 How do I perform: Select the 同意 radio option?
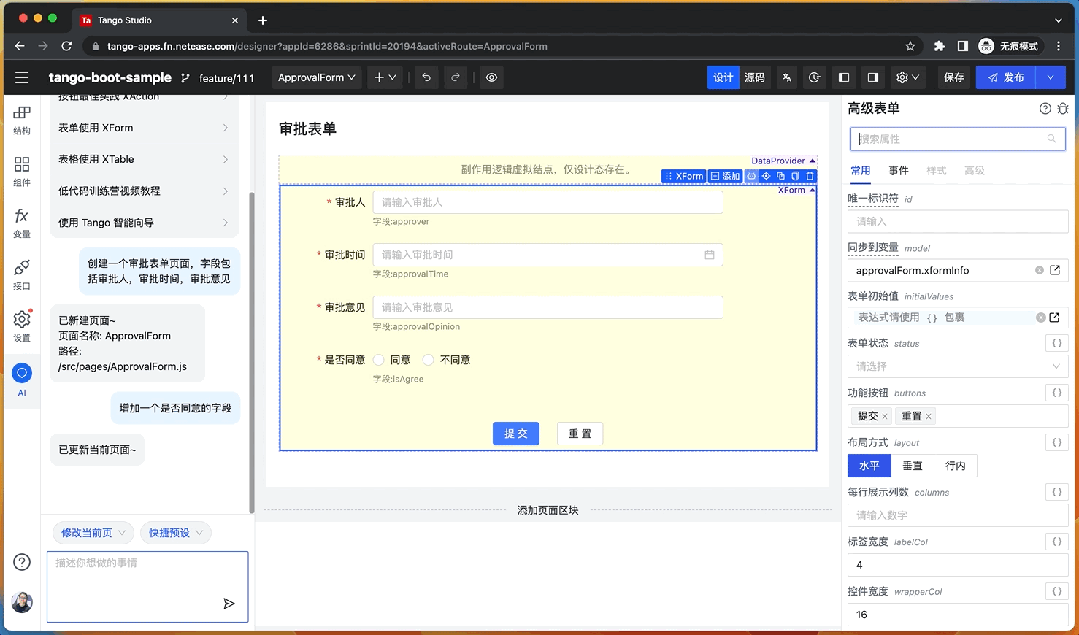tap(378, 360)
